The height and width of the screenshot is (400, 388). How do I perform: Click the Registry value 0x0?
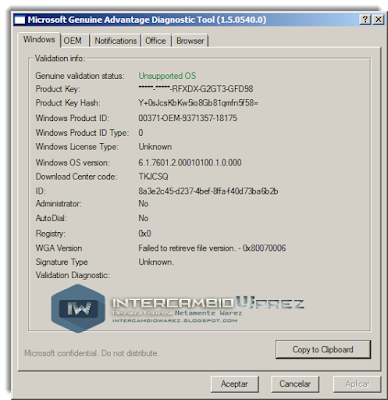(x=145, y=233)
